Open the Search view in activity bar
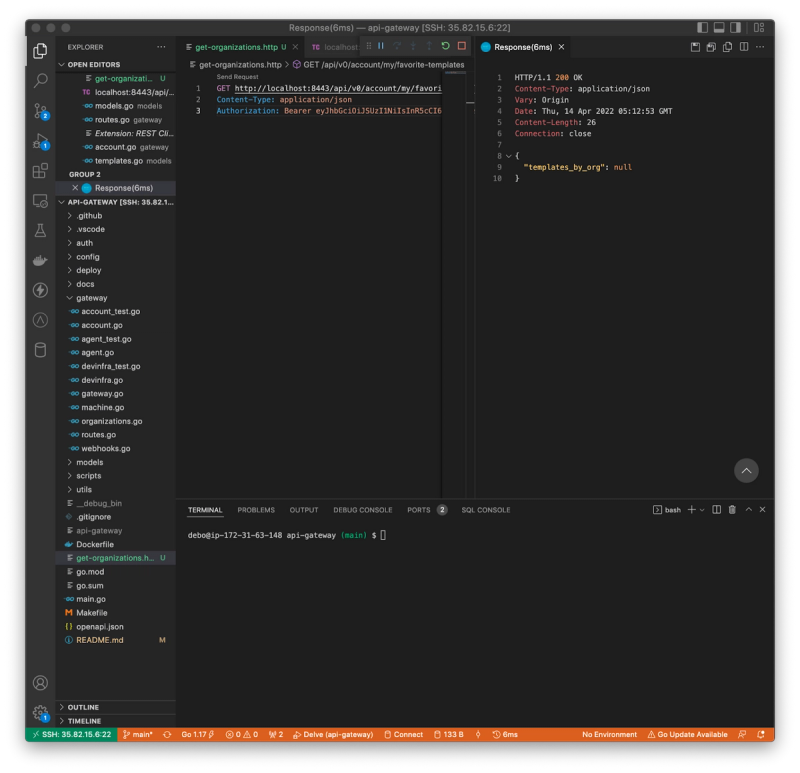Viewport: 800px width, 773px height. tap(40, 80)
